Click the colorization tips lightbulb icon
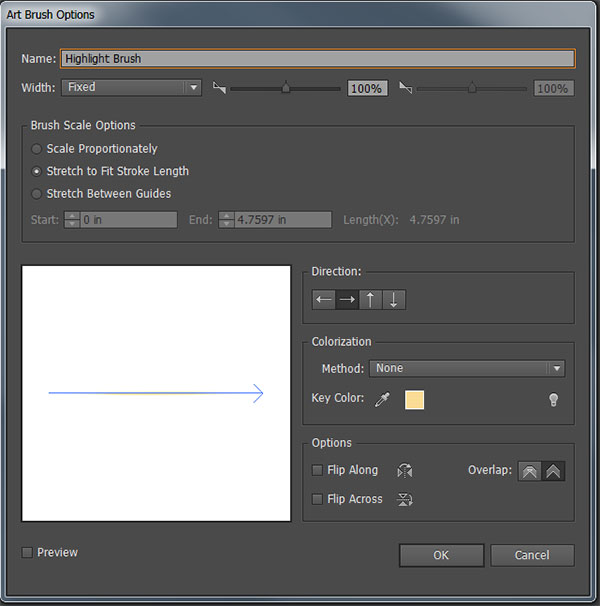600x606 pixels. (x=553, y=400)
